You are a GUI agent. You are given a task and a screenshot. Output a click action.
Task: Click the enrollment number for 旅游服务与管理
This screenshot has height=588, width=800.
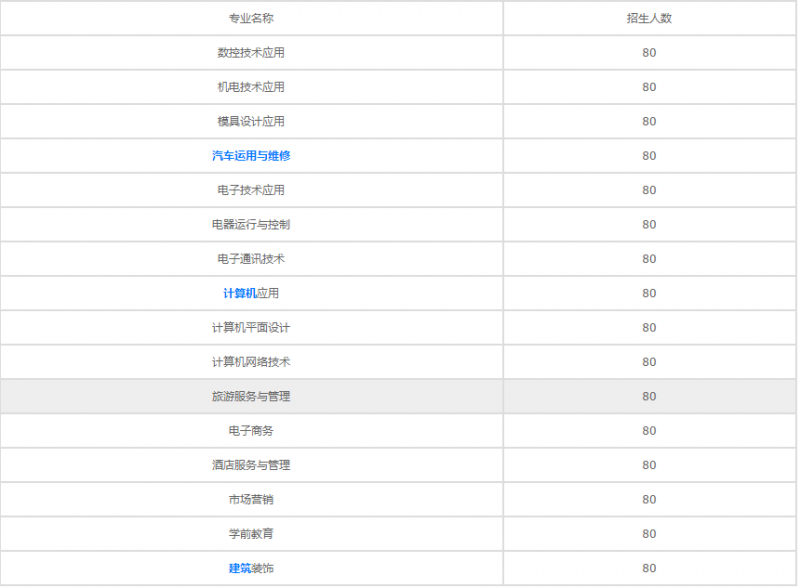click(649, 397)
